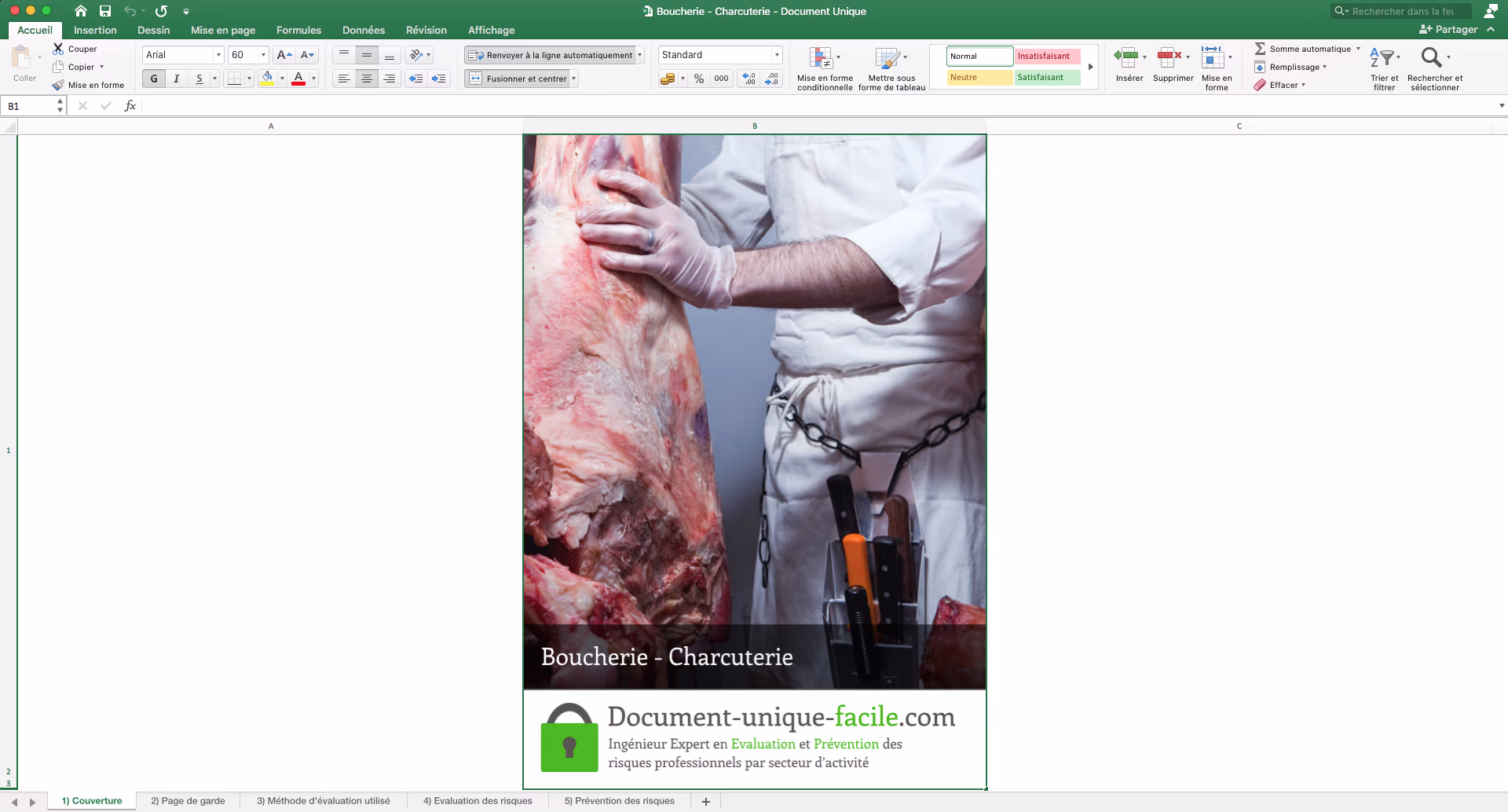
Task: Apply the Satisfaisant cell style
Action: 1047,77
